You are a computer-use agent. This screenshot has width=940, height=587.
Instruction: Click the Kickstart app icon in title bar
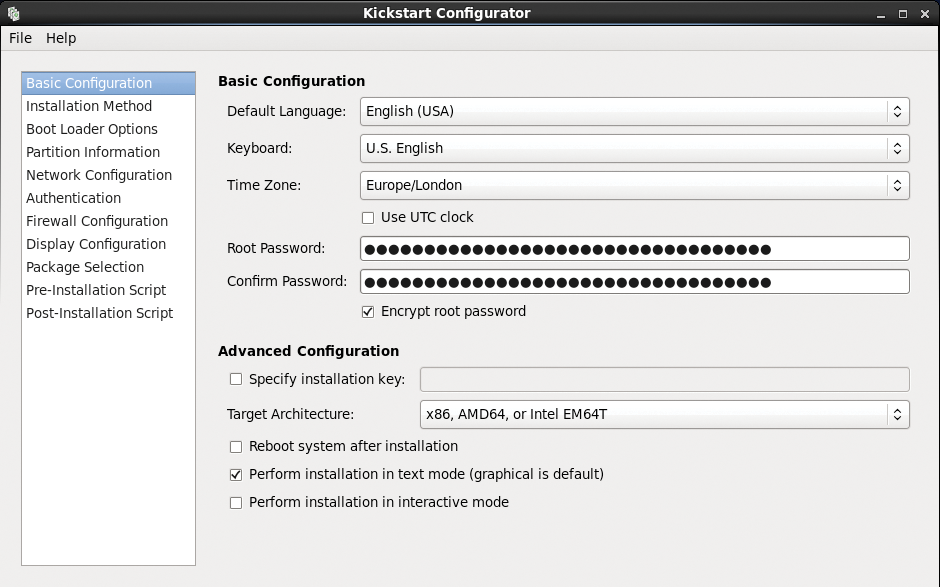pos(13,13)
